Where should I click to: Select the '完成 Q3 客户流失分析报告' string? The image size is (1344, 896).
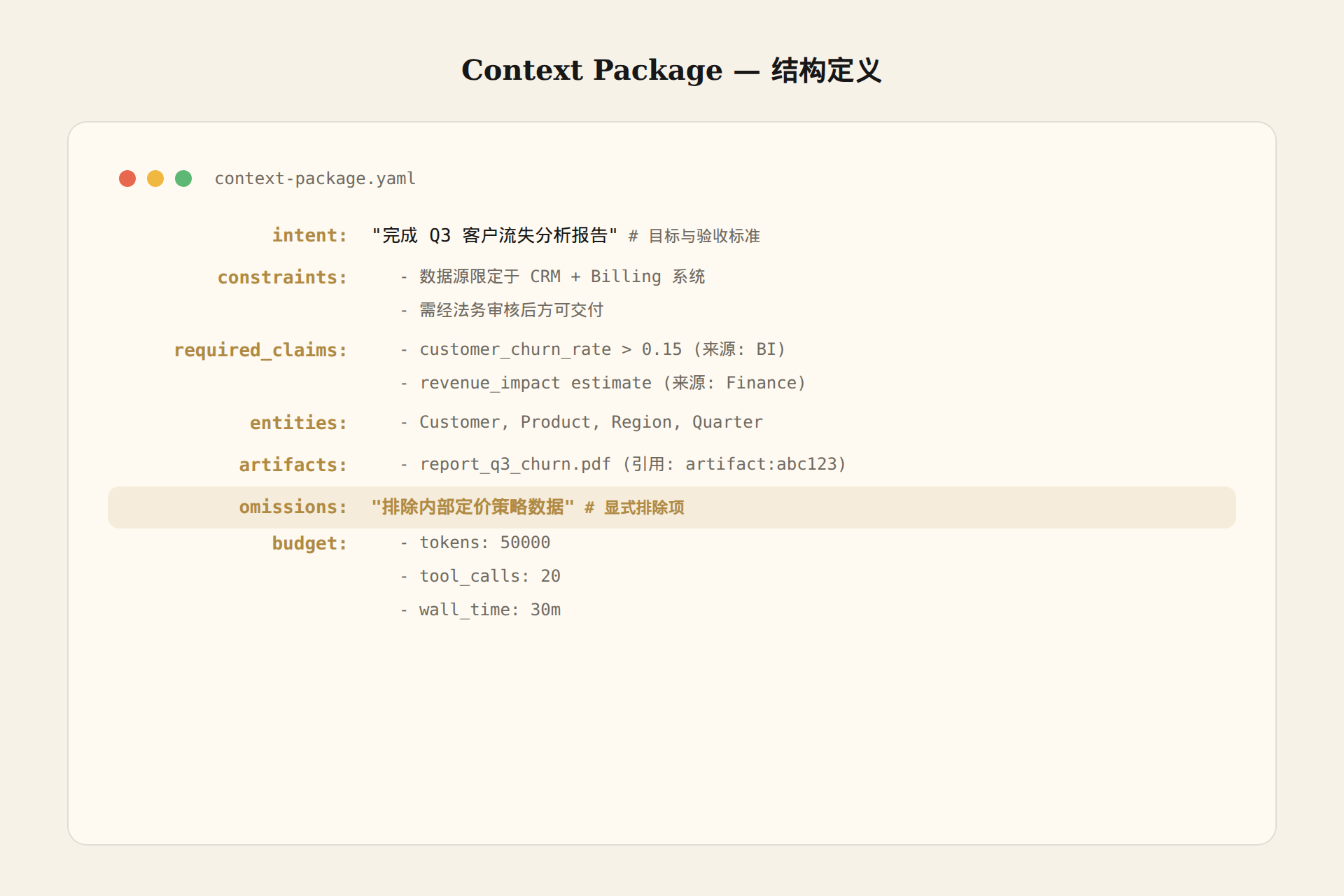tap(495, 235)
